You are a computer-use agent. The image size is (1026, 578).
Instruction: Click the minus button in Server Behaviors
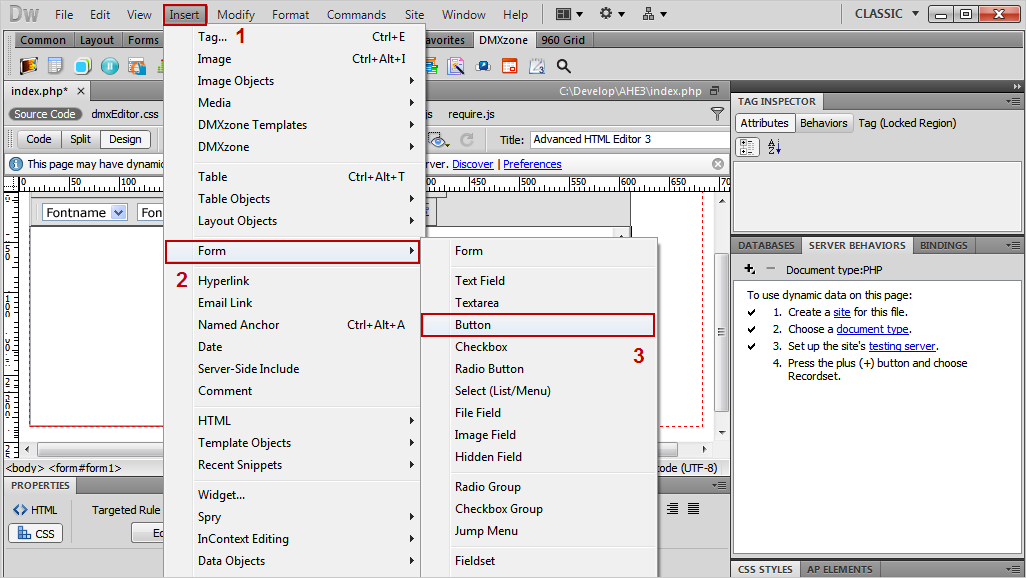(x=770, y=269)
